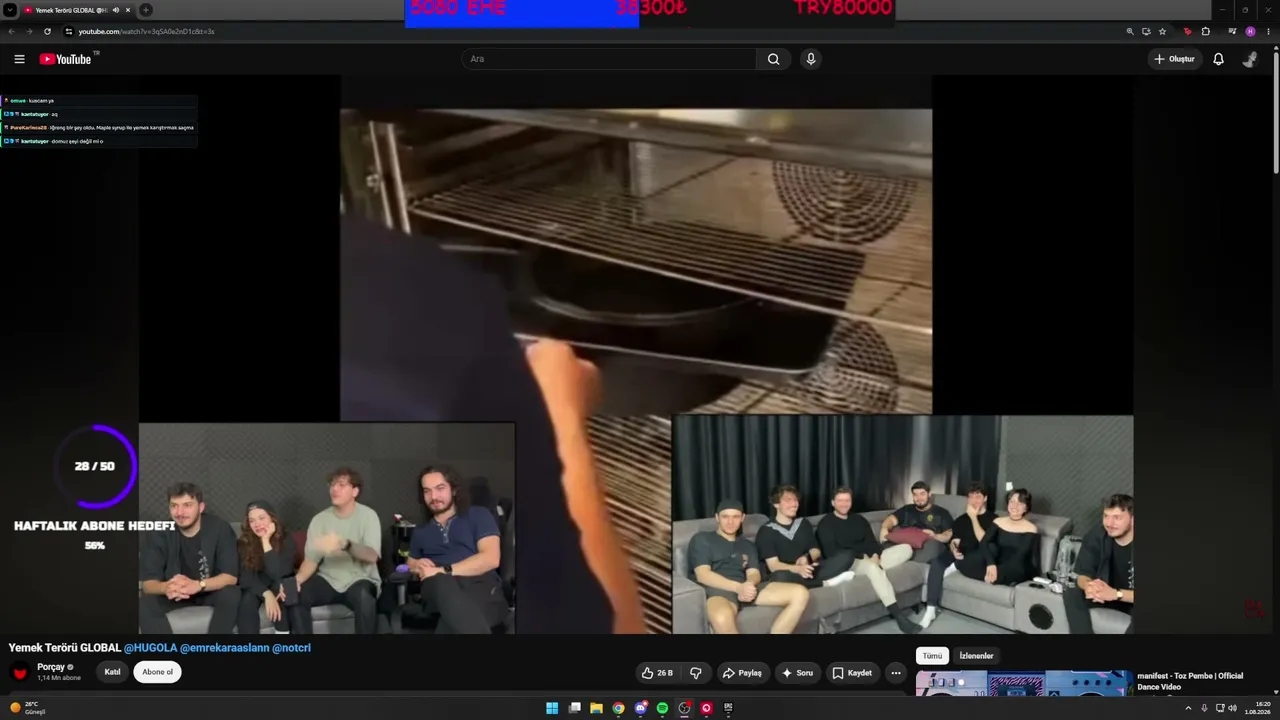This screenshot has width=1280, height=720.
Task: Click the Soru ask button
Action: point(798,673)
